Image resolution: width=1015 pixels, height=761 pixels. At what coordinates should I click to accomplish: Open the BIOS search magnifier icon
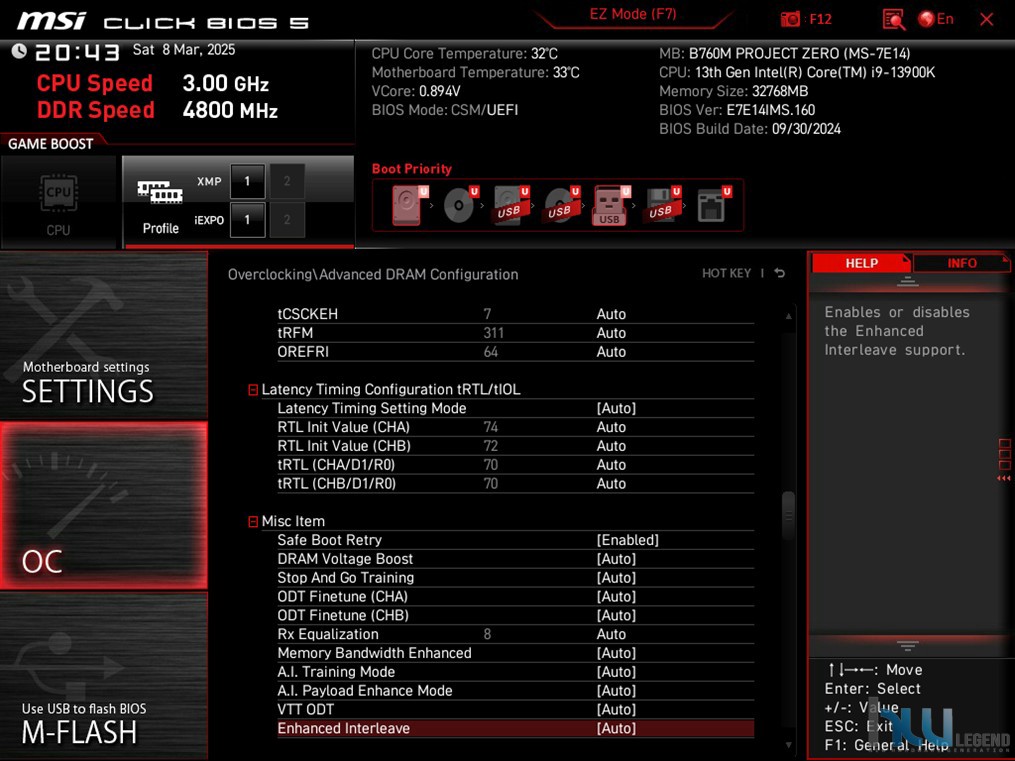(x=893, y=19)
